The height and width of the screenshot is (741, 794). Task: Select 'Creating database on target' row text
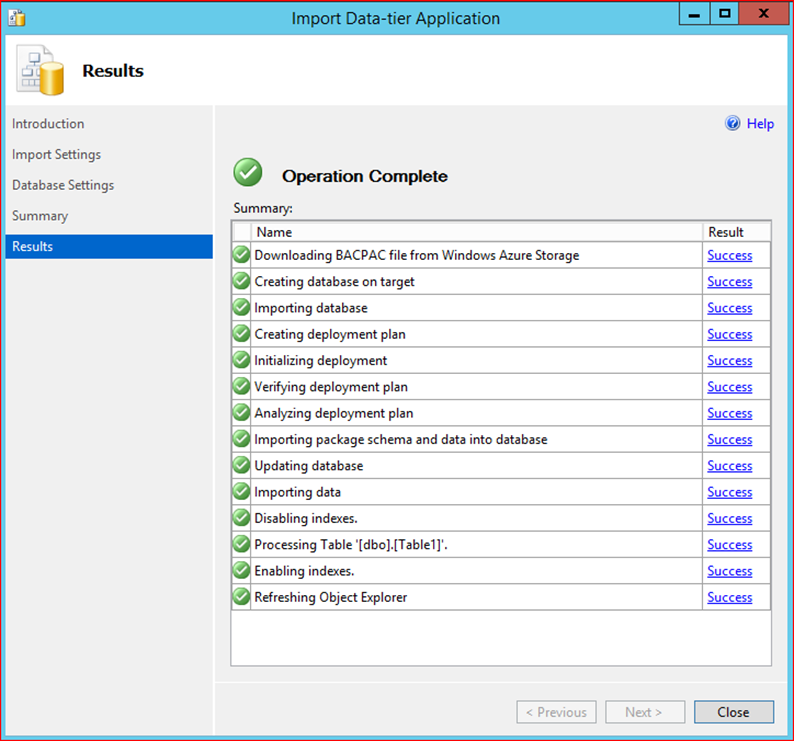[334, 282]
